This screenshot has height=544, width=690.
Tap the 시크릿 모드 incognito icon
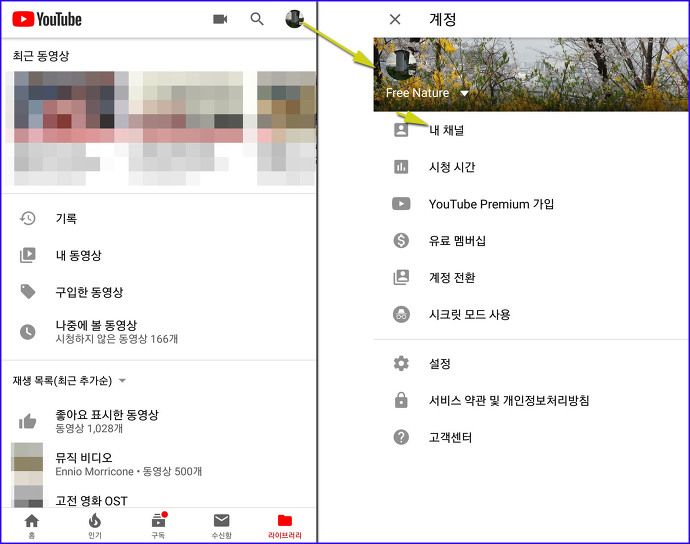click(401, 314)
